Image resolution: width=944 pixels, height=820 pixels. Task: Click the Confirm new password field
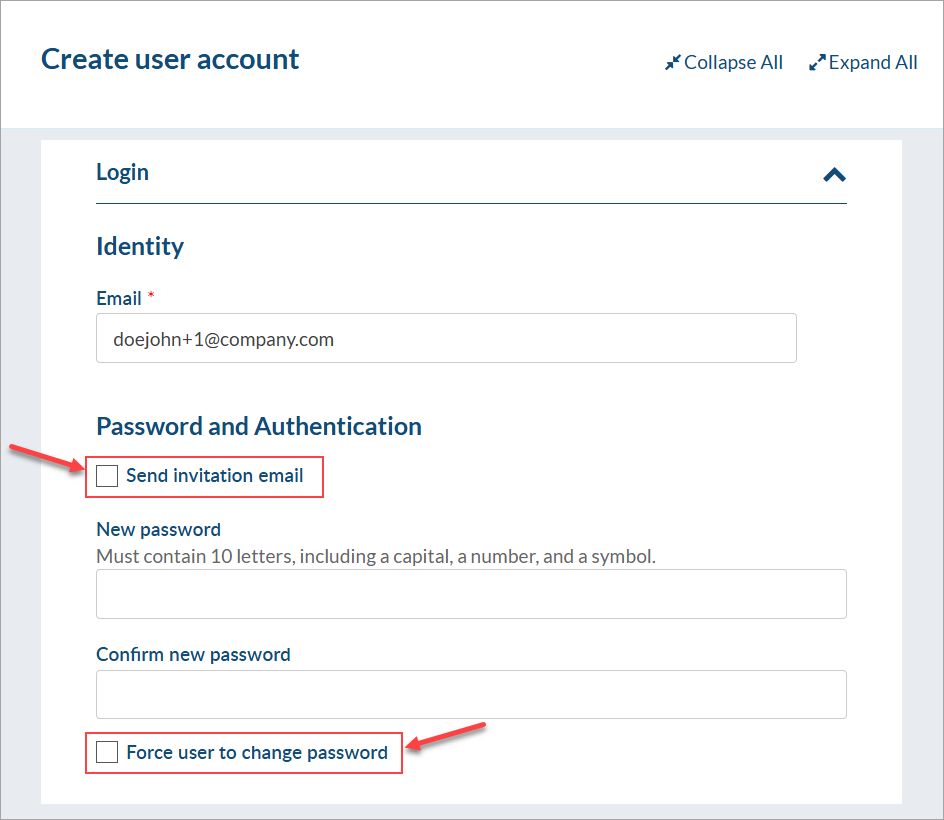[x=471, y=694]
